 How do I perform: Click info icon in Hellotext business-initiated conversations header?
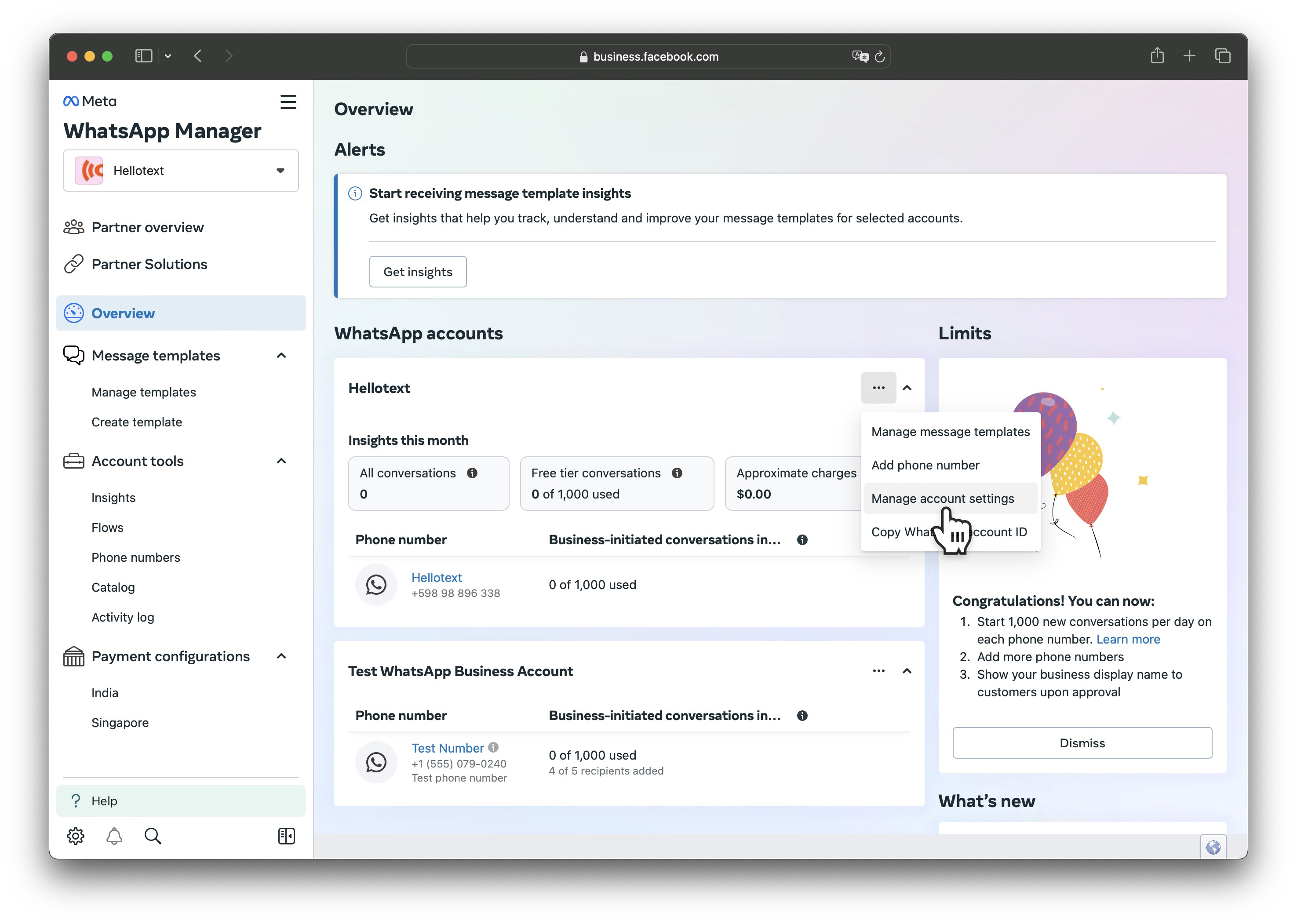click(802, 540)
